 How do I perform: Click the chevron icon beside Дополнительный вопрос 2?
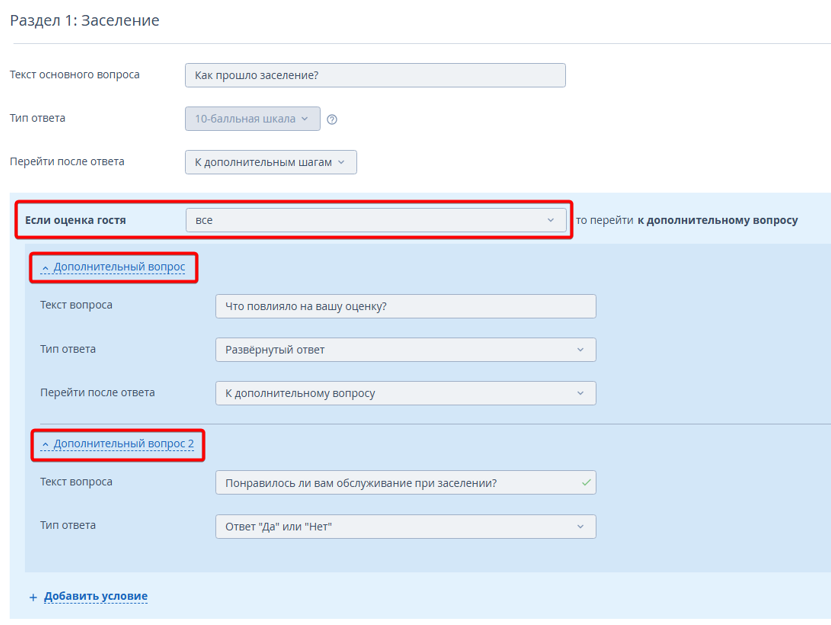pos(45,445)
